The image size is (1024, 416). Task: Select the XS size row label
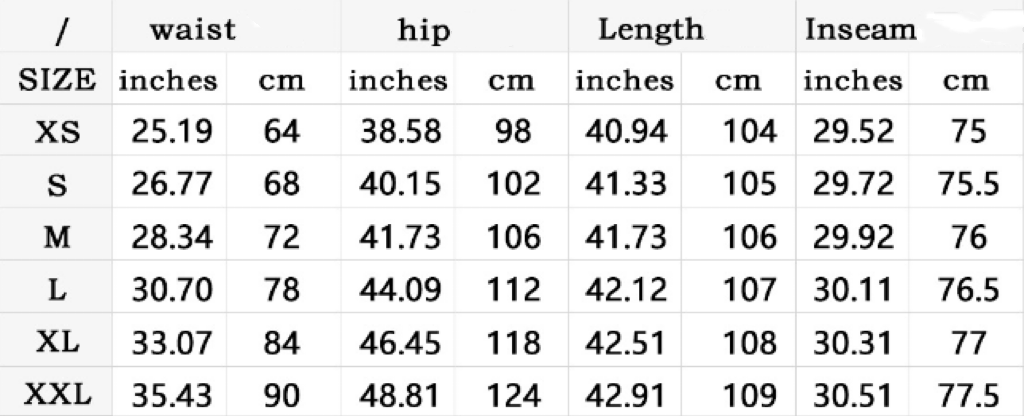point(57,133)
